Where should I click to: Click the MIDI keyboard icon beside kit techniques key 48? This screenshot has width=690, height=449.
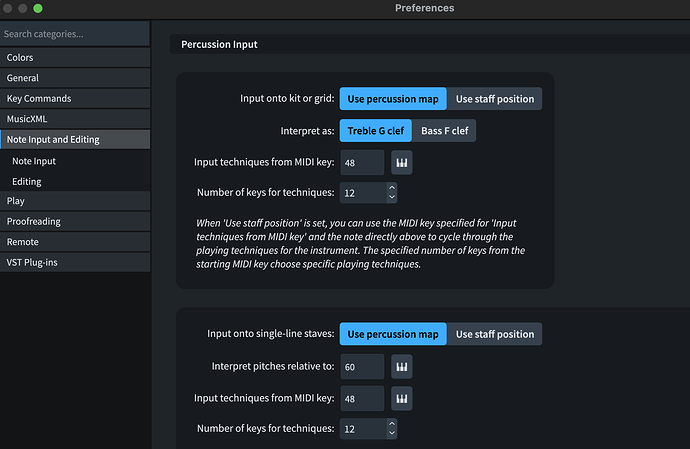click(402, 163)
